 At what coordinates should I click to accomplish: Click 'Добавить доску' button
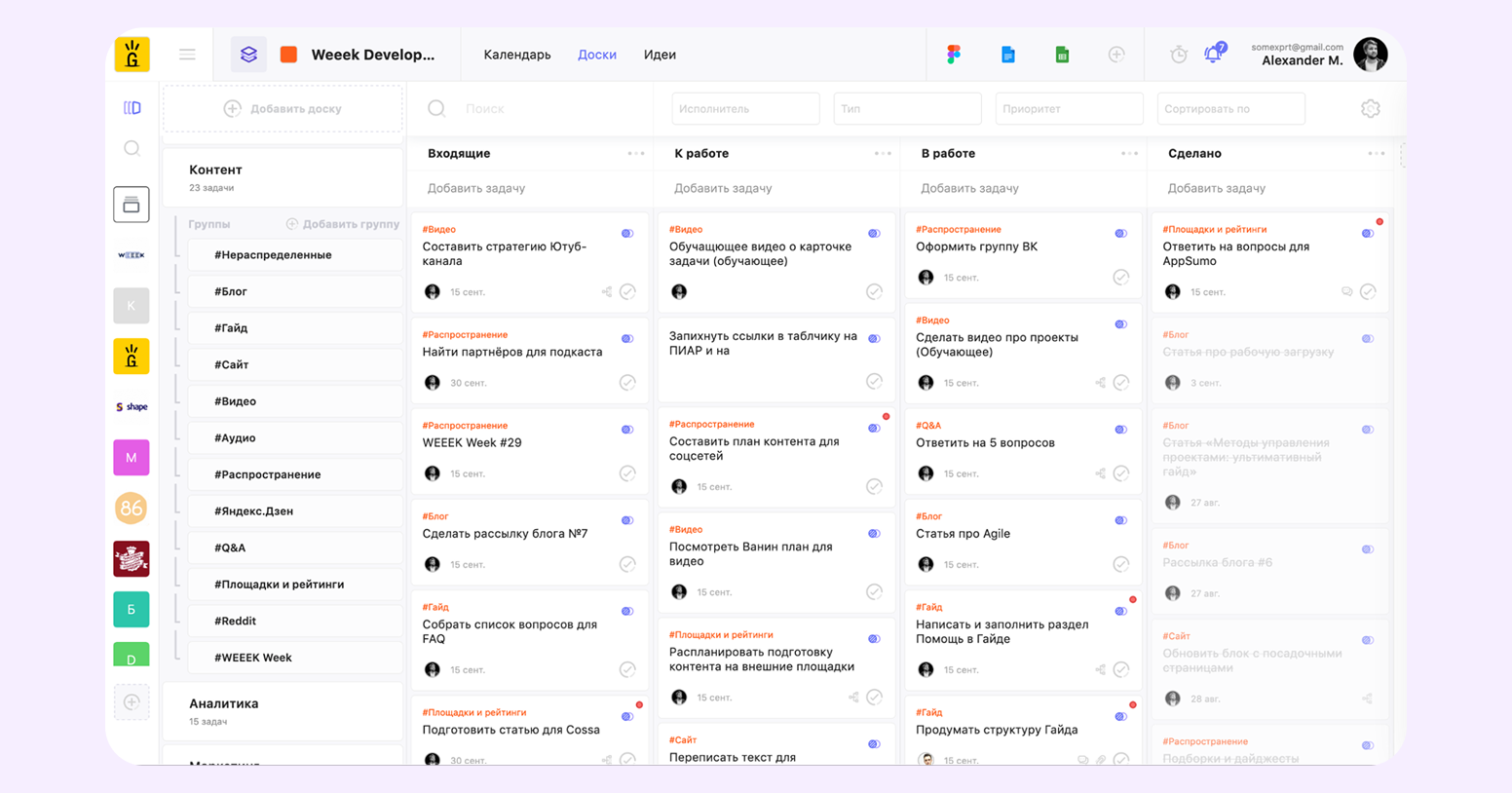(283, 109)
